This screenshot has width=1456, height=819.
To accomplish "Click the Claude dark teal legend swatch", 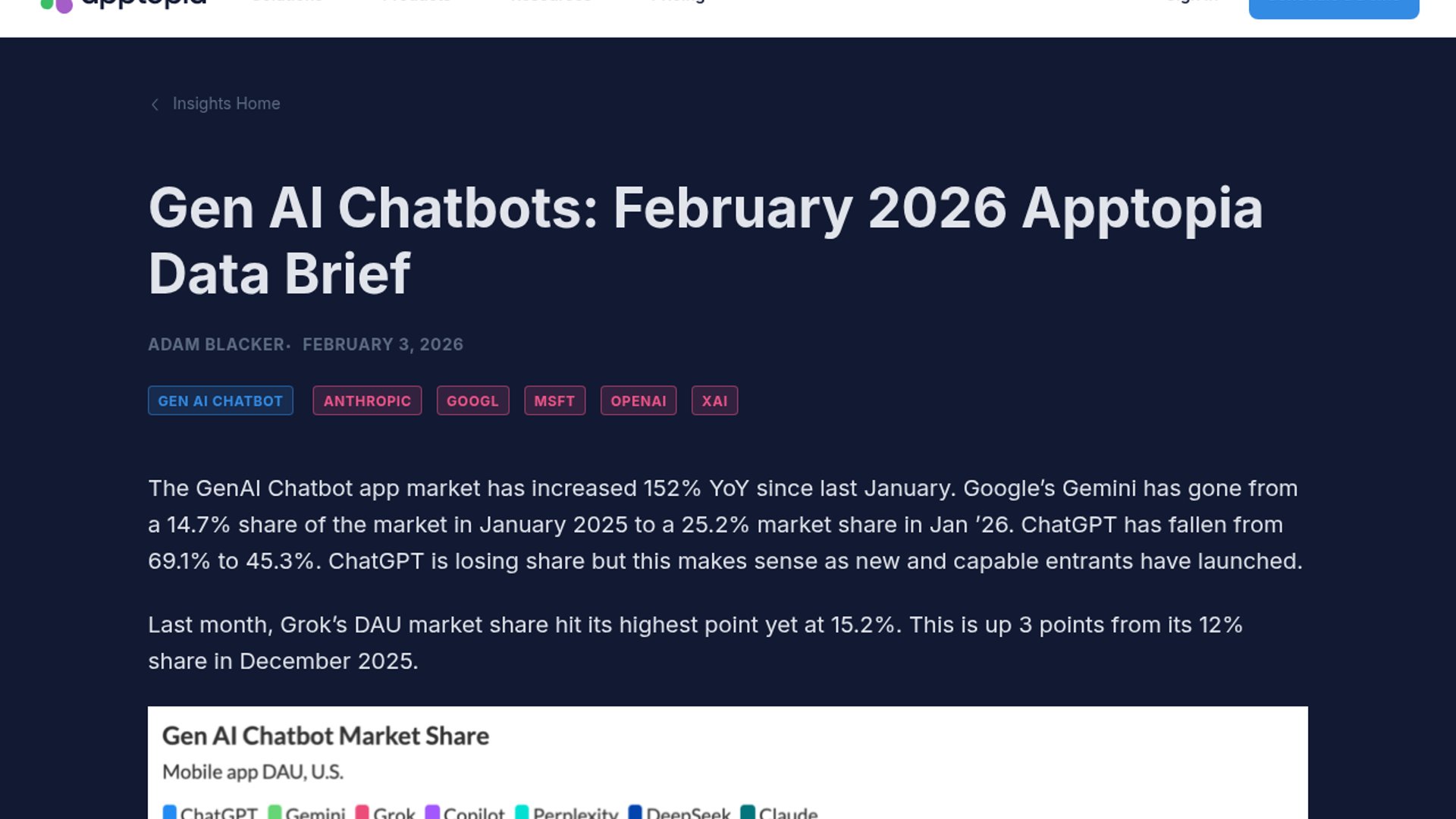I will click(748, 812).
